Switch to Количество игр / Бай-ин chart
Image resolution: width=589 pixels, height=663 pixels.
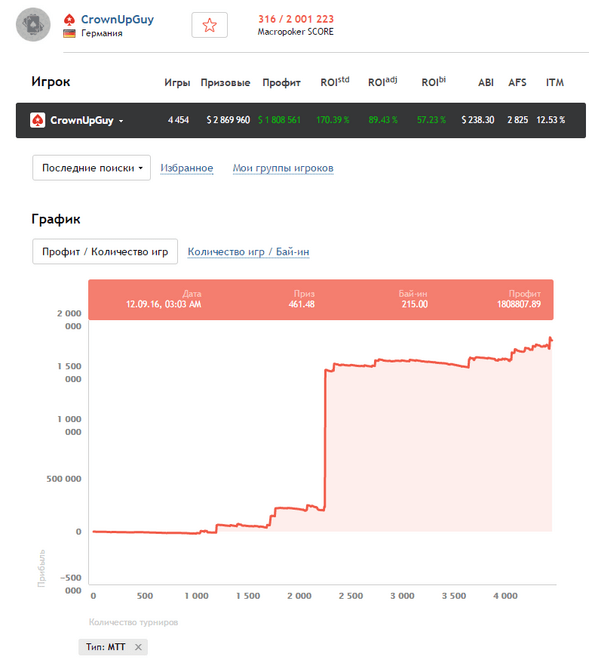point(248,252)
